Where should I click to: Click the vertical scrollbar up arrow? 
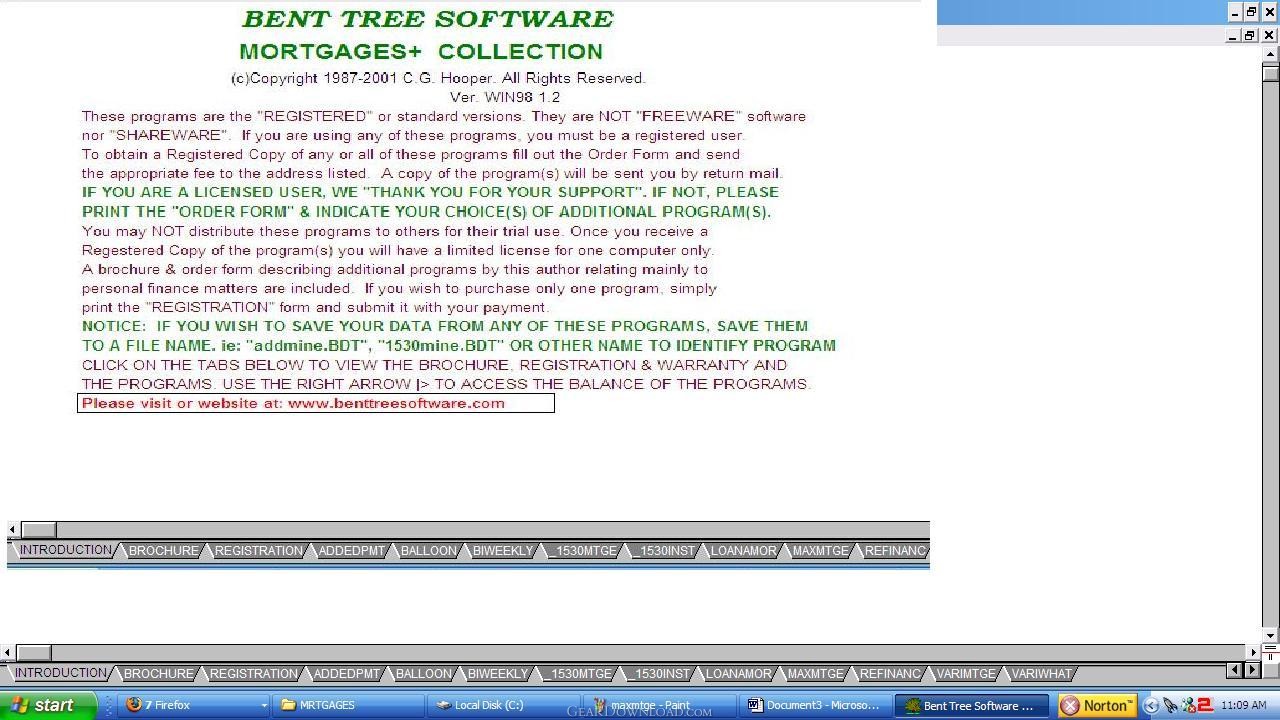(x=1271, y=55)
